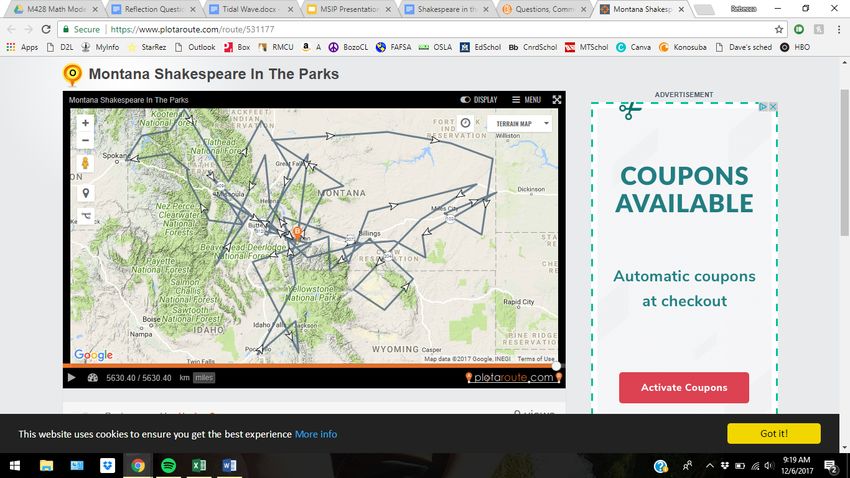Open the RMCU bookmark
850x478 pixels.
pyautogui.click(x=276, y=47)
